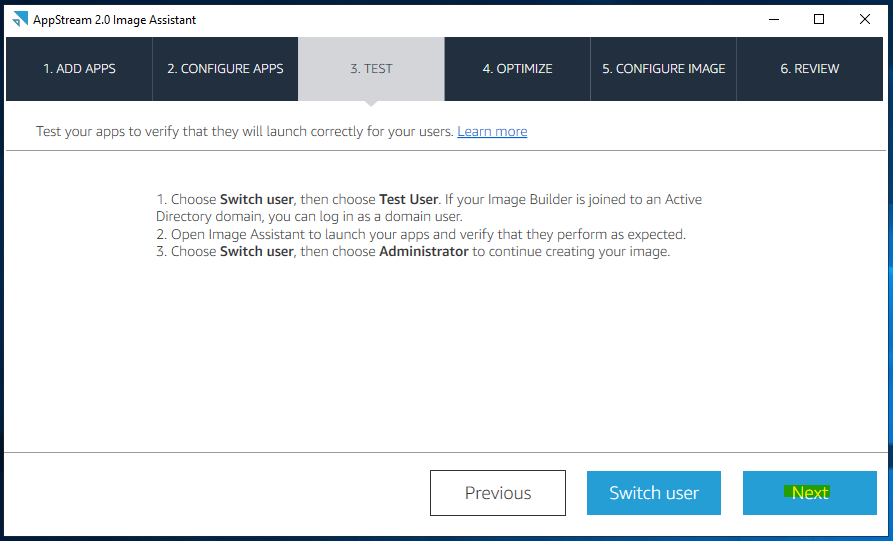Click the bold Administrator text in step 3

(424, 252)
